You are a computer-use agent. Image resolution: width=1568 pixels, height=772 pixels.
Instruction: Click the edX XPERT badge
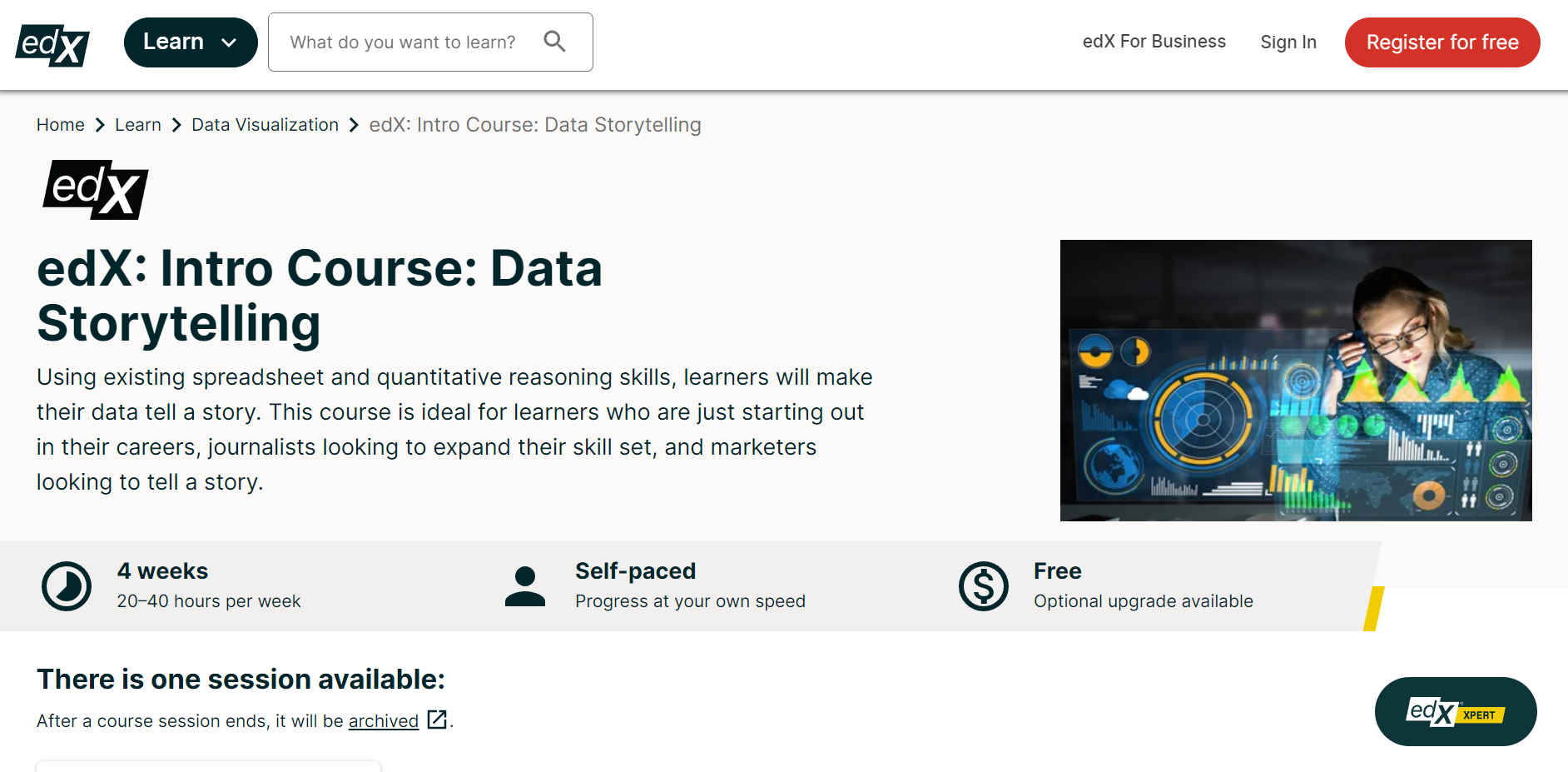[1455, 711]
